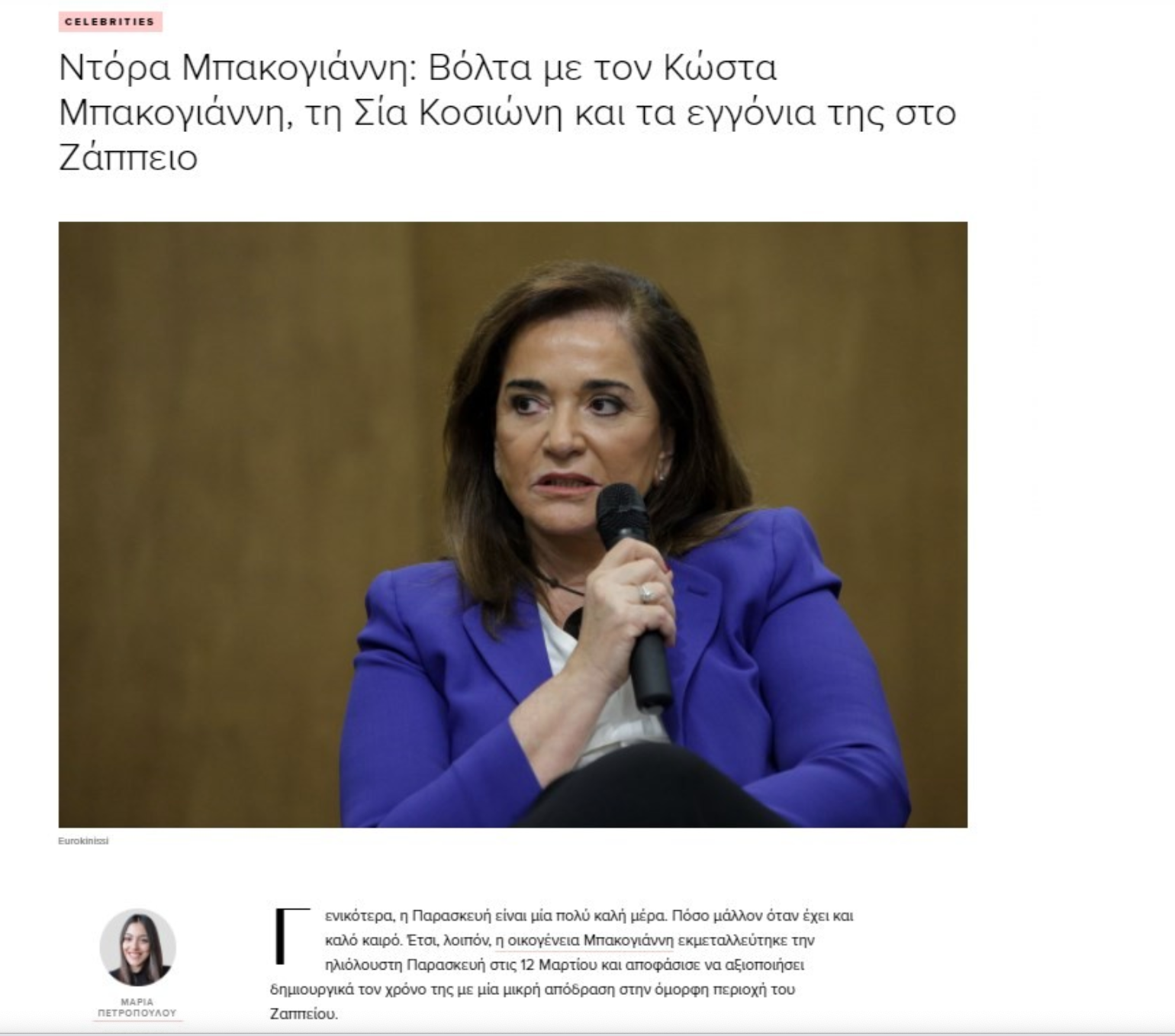1175x1036 pixels.
Task: Click the word 'Ζάππειο' in the headline
Action: [128, 157]
